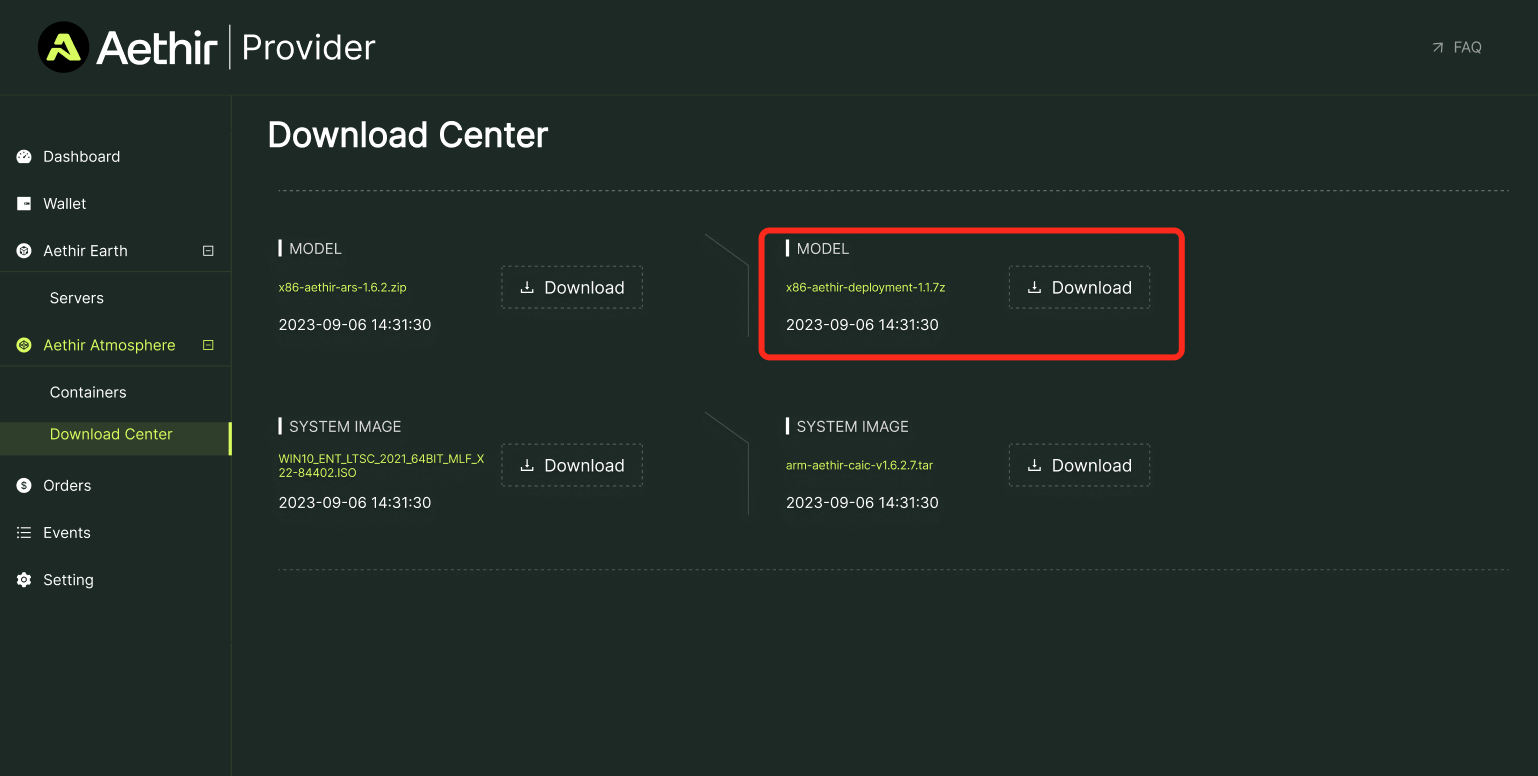This screenshot has width=1538, height=776.
Task: Download arm-aethir-caic-v1.6.2.7.tar image
Action: (x=1079, y=465)
